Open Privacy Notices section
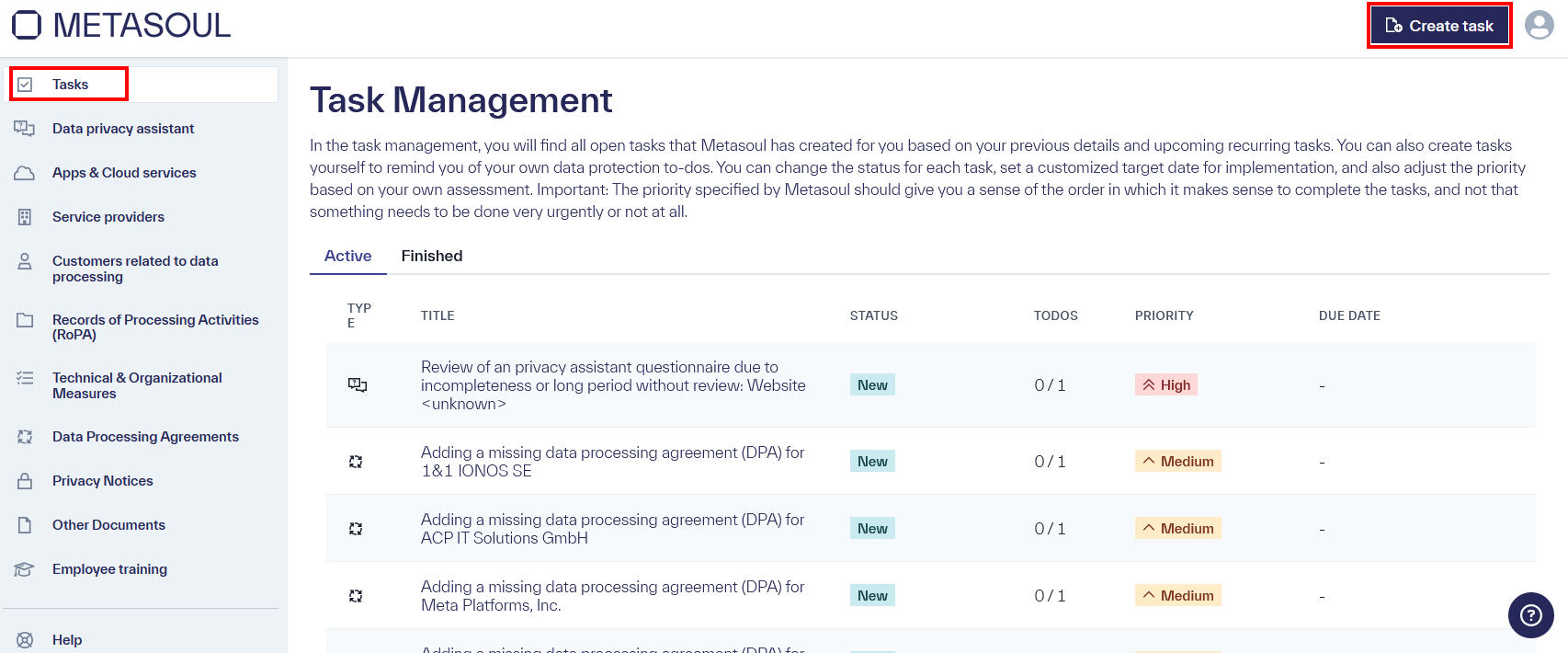Viewport: 1568px width, 653px height. [103, 481]
